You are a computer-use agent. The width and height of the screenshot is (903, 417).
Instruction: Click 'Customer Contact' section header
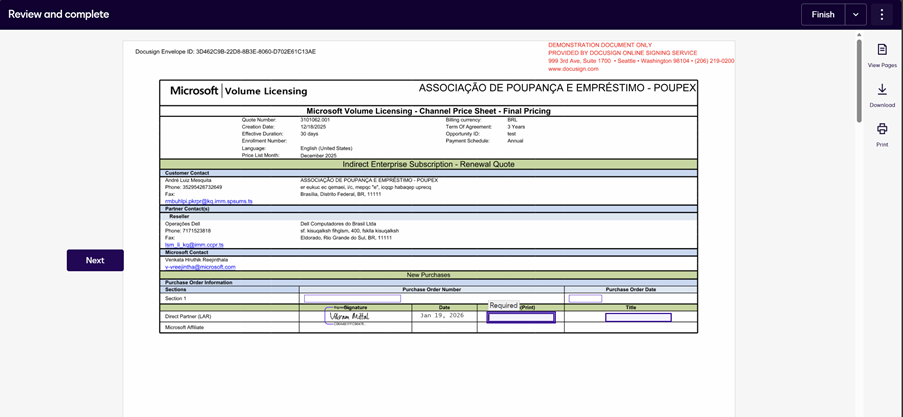pos(187,173)
